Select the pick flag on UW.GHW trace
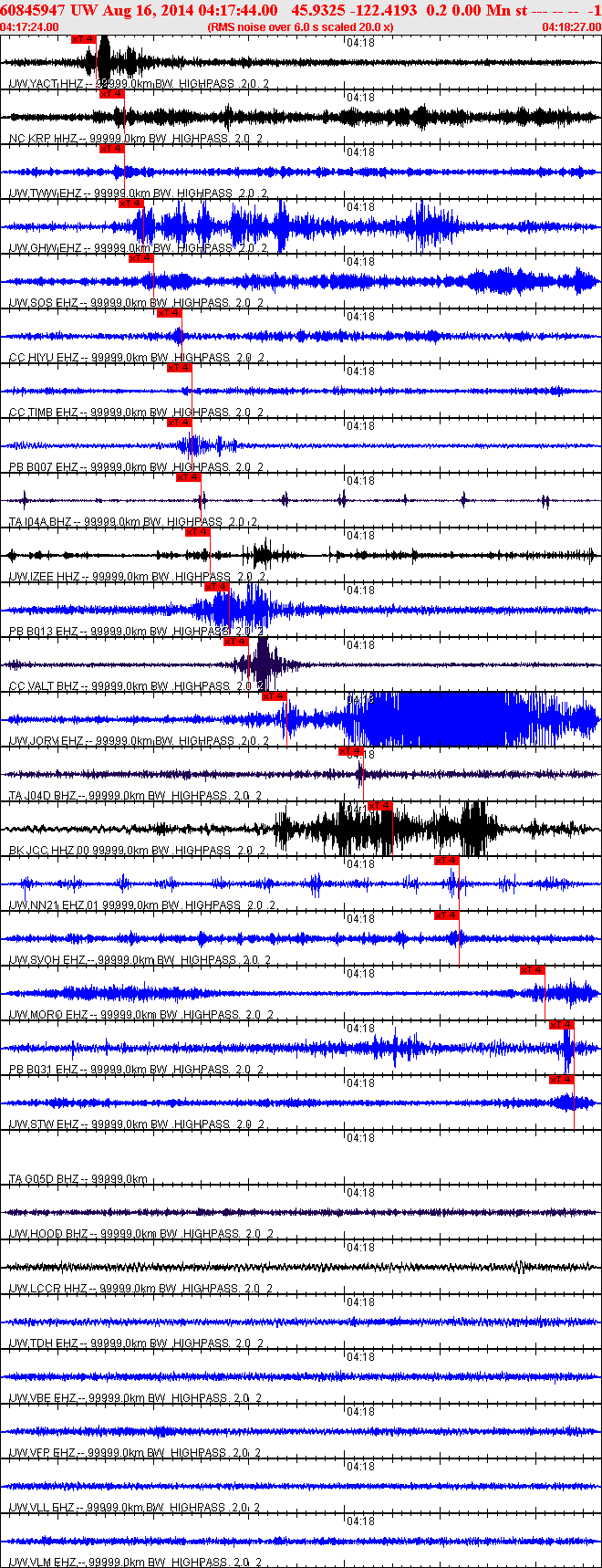Image resolution: width=602 pixels, height=1568 pixels. click(x=130, y=204)
